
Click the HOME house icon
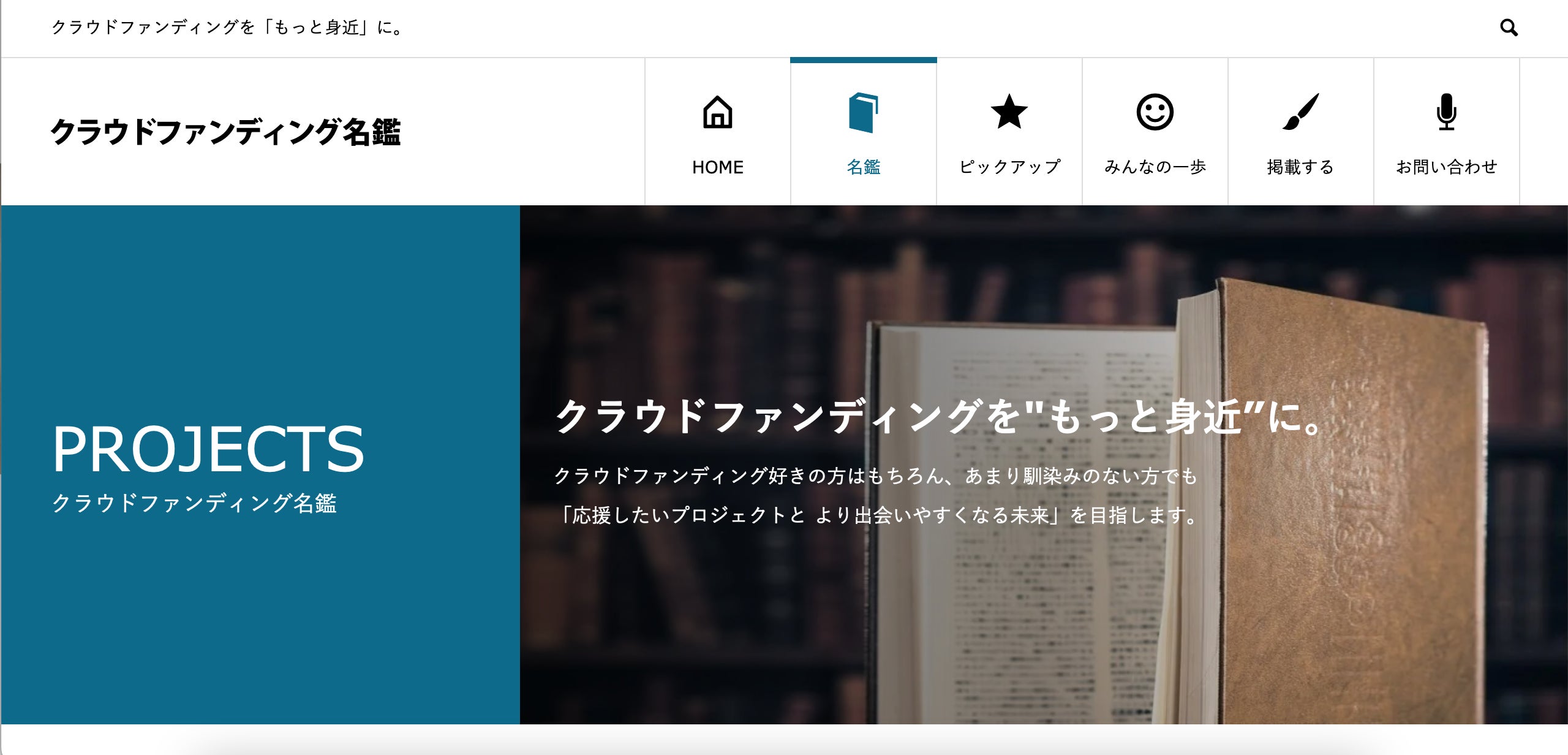pos(717,112)
